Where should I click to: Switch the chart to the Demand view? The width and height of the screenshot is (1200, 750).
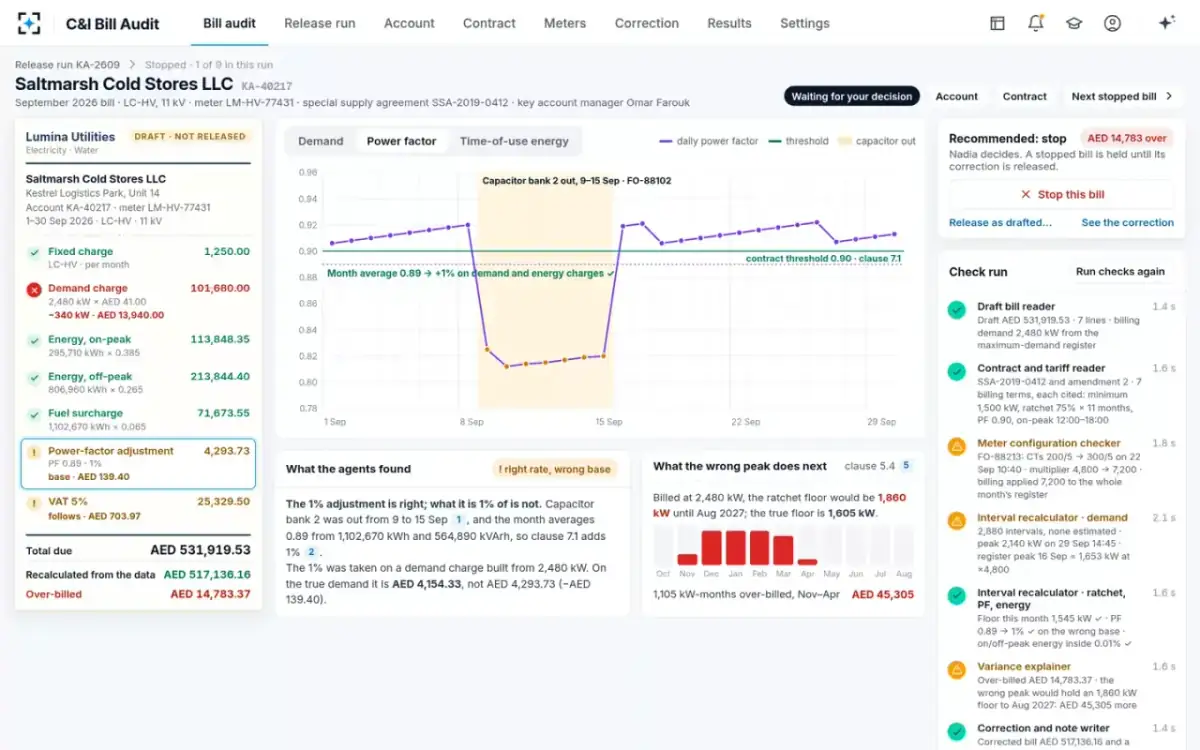coord(320,141)
